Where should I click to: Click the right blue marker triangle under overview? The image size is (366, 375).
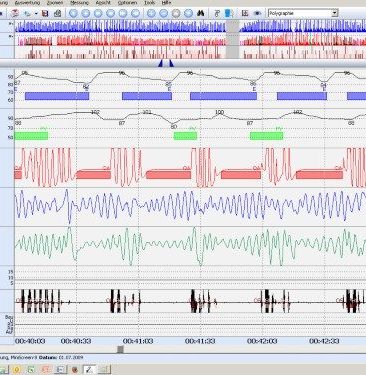point(171,63)
